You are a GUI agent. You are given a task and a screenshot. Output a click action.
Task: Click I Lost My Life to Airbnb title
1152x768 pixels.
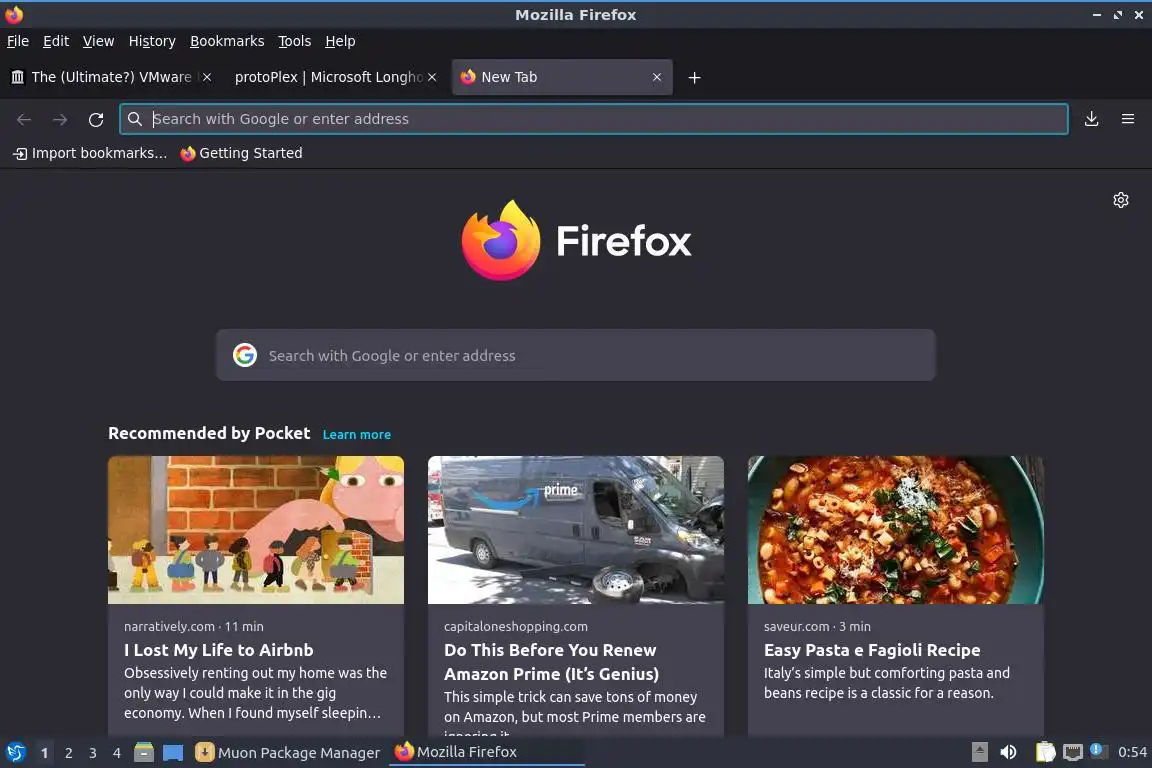tap(219, 650)
